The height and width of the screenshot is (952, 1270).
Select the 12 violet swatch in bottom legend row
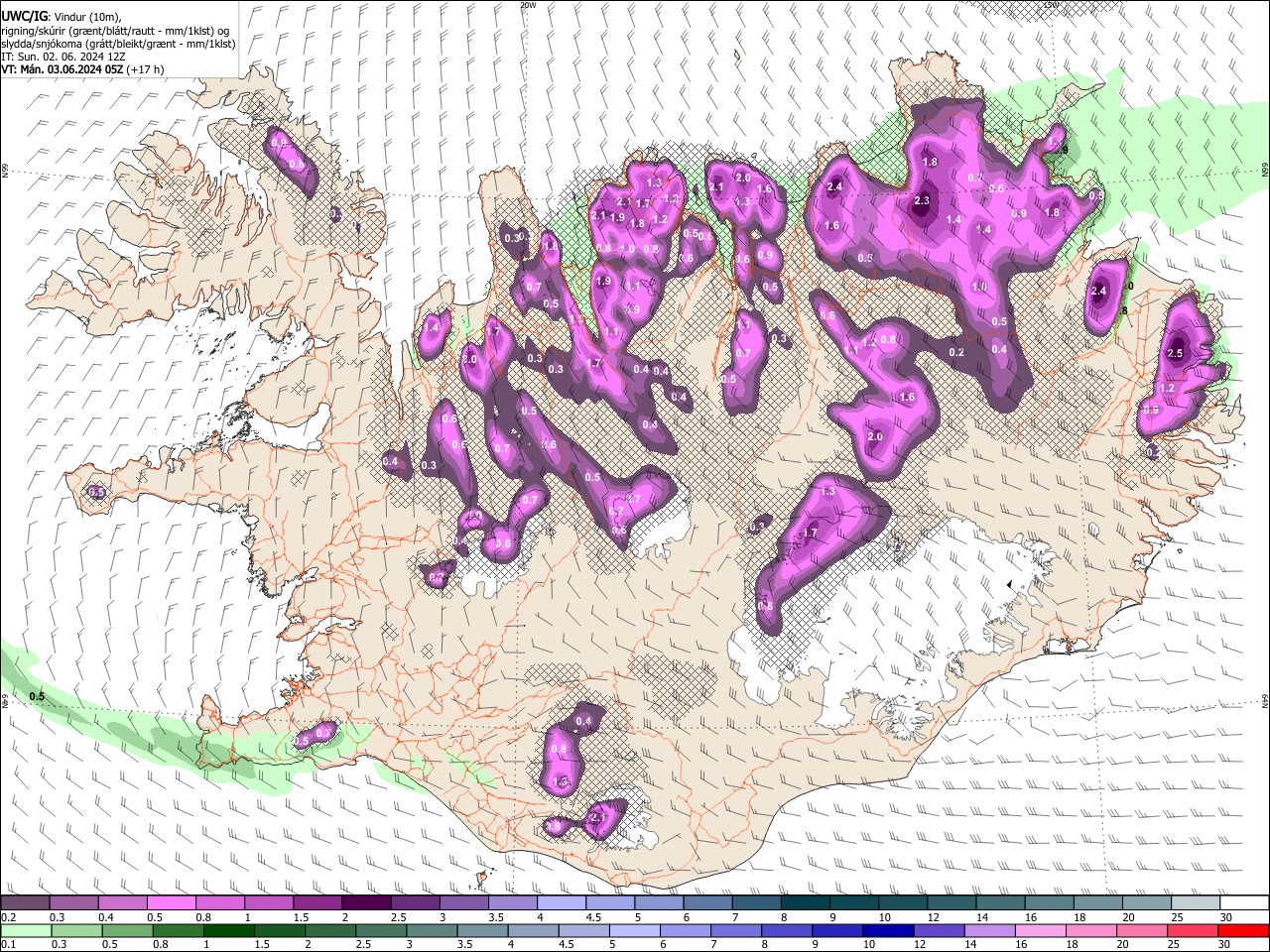click(939, 930)
